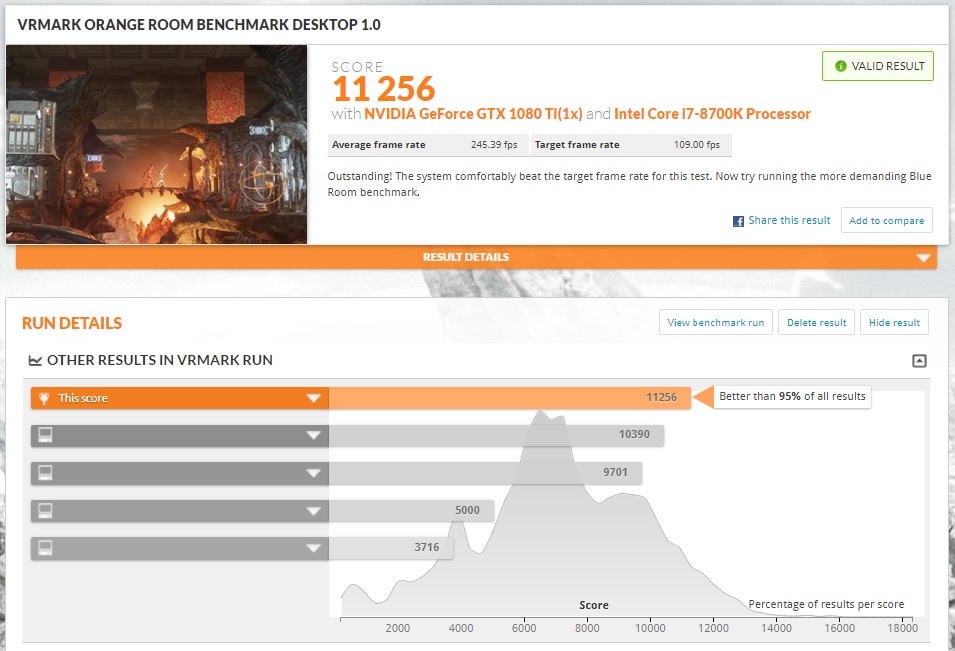The width and height of the screenshot is (955, 651).
Task: Click the chart icon beside Other Results heading
Action: tap(35, 361)
